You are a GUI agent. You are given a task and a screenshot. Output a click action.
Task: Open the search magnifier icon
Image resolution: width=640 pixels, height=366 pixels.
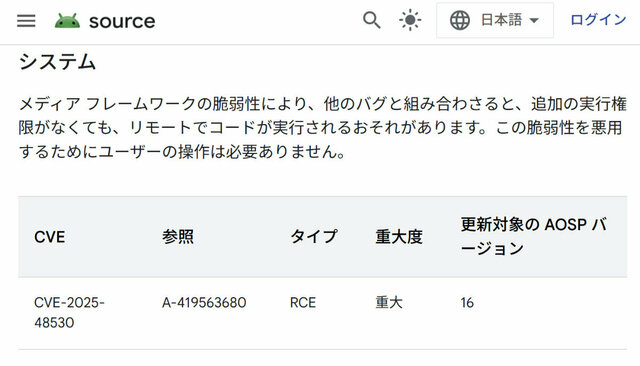[371, 20]
